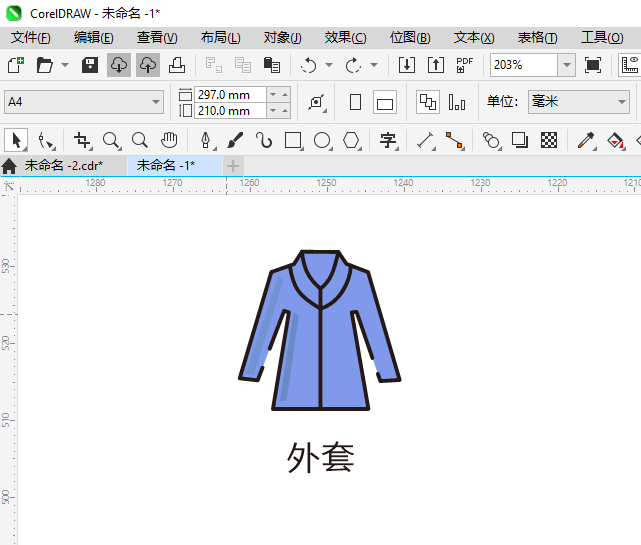
Task: Select the Color Eyedropper tool
Action: 586,141
